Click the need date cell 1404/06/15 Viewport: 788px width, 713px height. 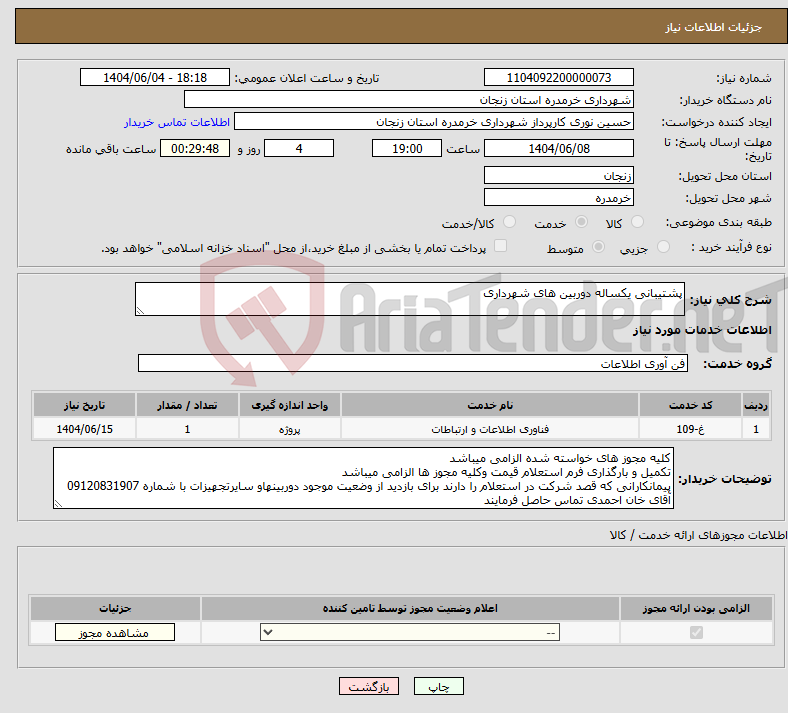[84, 429]
